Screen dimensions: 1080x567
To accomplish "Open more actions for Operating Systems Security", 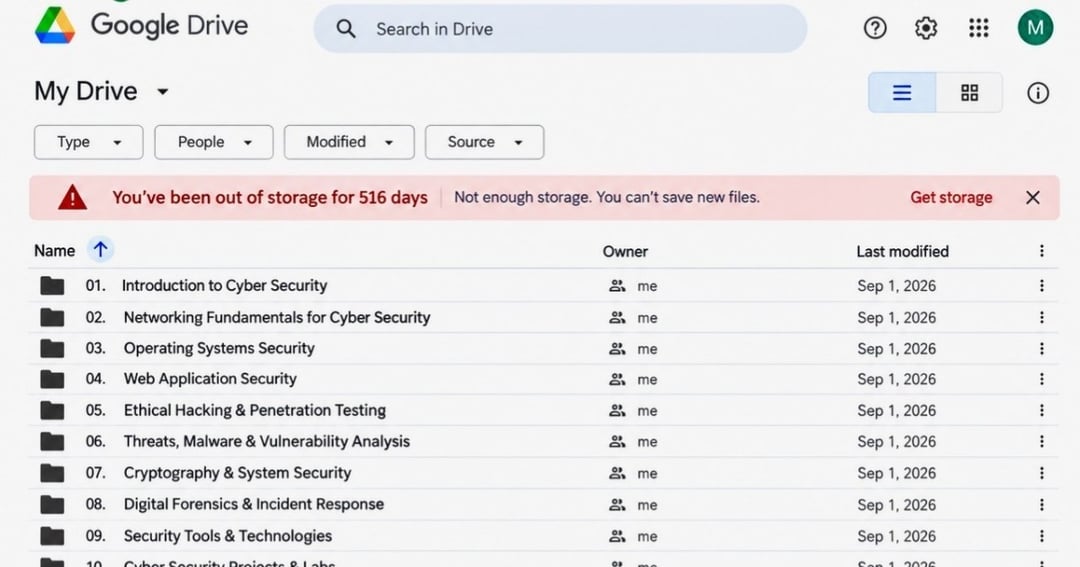I will click(x=1041, y=349).
